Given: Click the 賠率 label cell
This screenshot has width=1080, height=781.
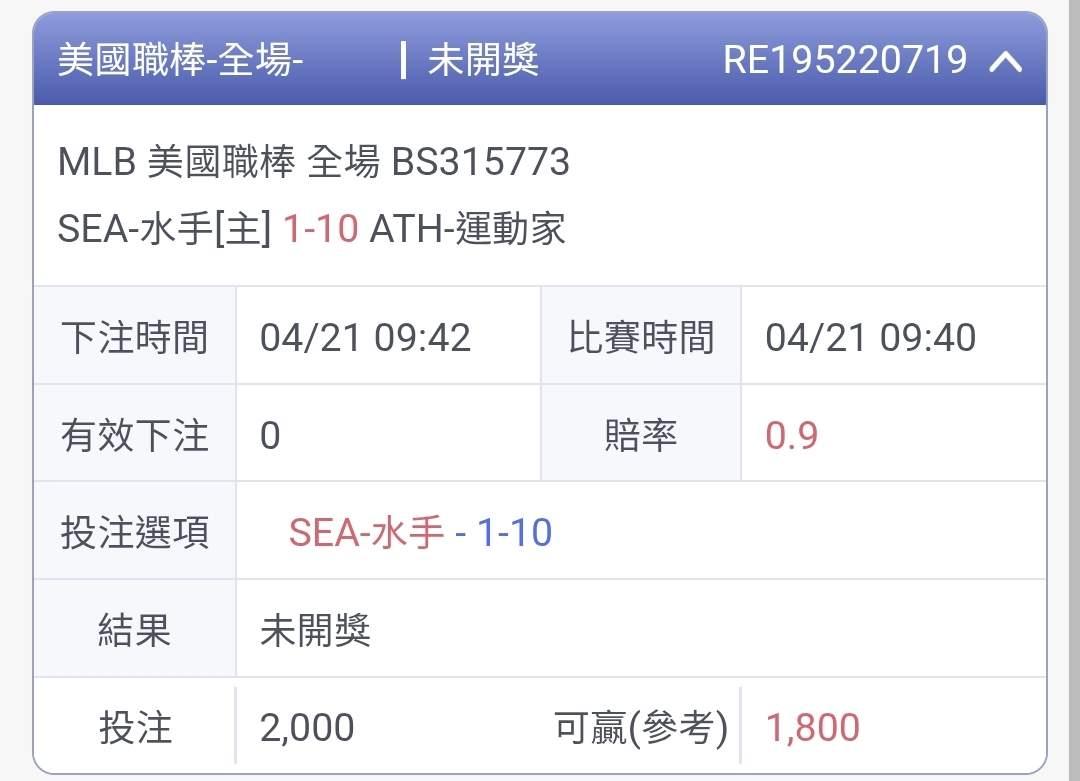Looking at the screenshot, I should tap(641, 435).
